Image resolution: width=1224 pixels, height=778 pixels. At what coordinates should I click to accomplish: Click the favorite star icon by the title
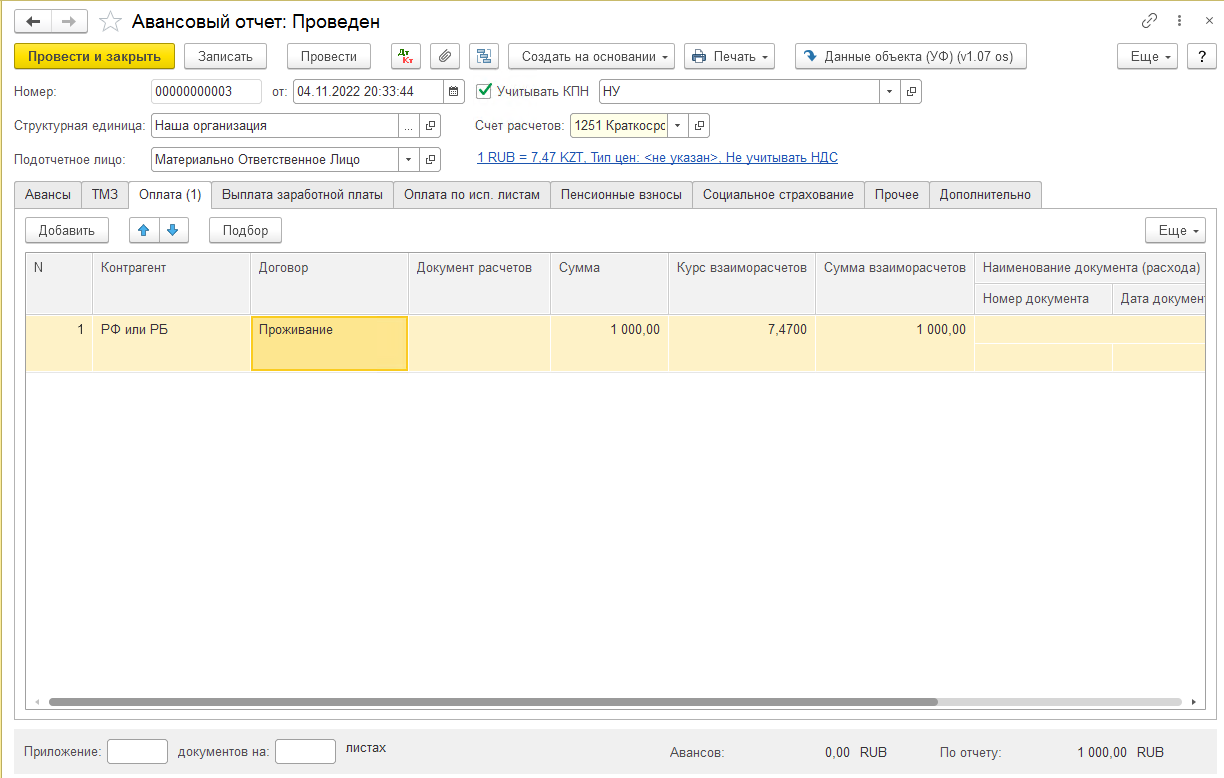pos(112,21)
